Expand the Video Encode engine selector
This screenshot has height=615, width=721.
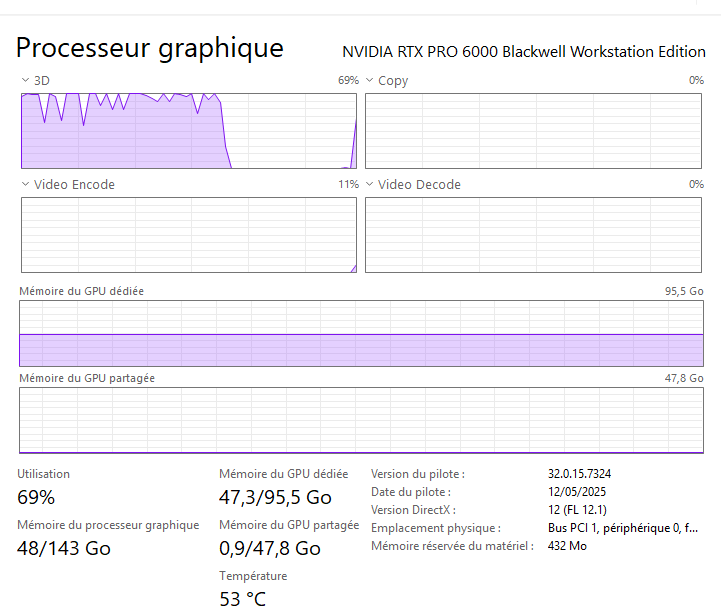coord(25,184)
